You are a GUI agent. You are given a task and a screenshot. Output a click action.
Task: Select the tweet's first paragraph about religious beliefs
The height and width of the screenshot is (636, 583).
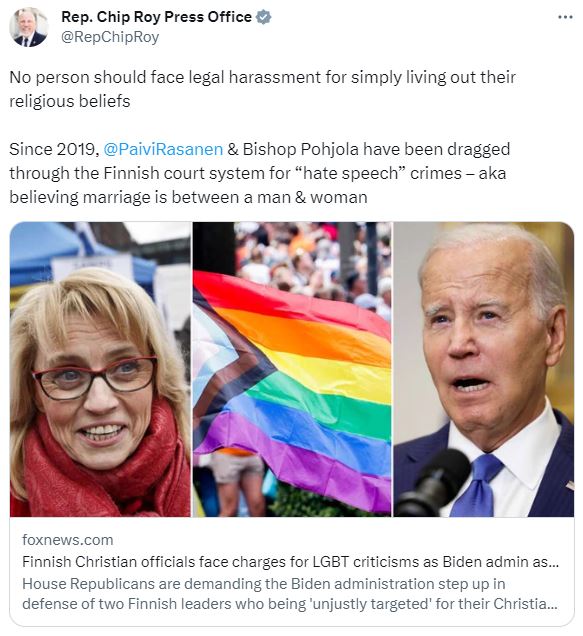point(262,89)
